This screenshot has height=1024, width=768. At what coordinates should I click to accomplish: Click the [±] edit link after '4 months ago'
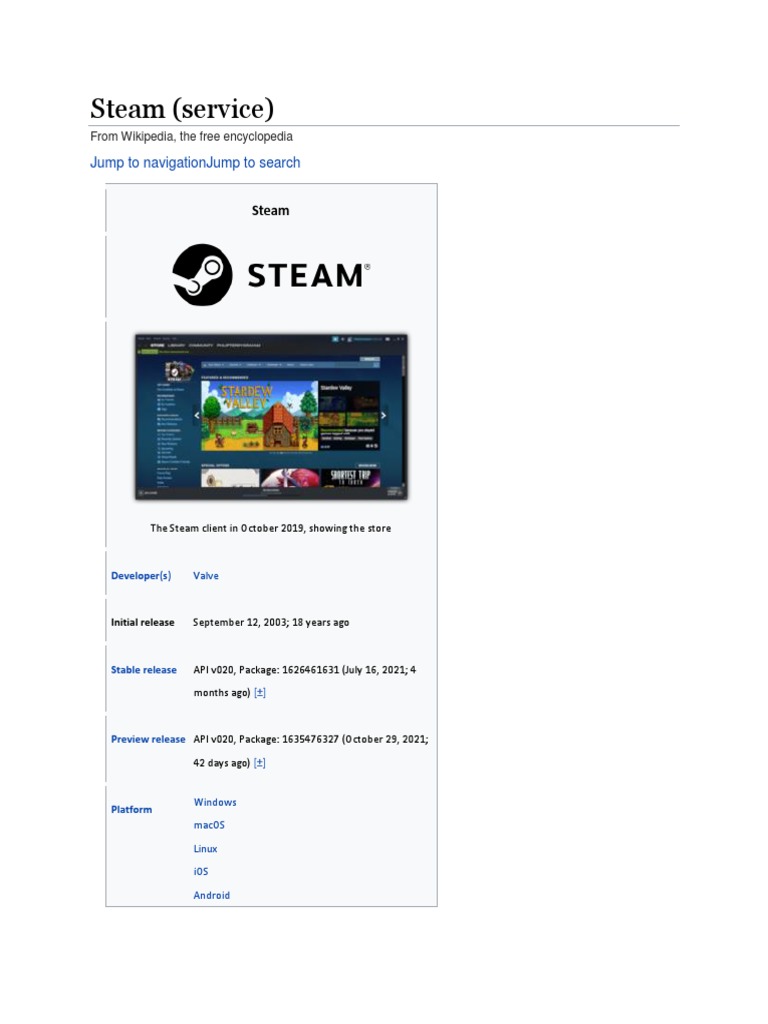(x=260, y=693)
